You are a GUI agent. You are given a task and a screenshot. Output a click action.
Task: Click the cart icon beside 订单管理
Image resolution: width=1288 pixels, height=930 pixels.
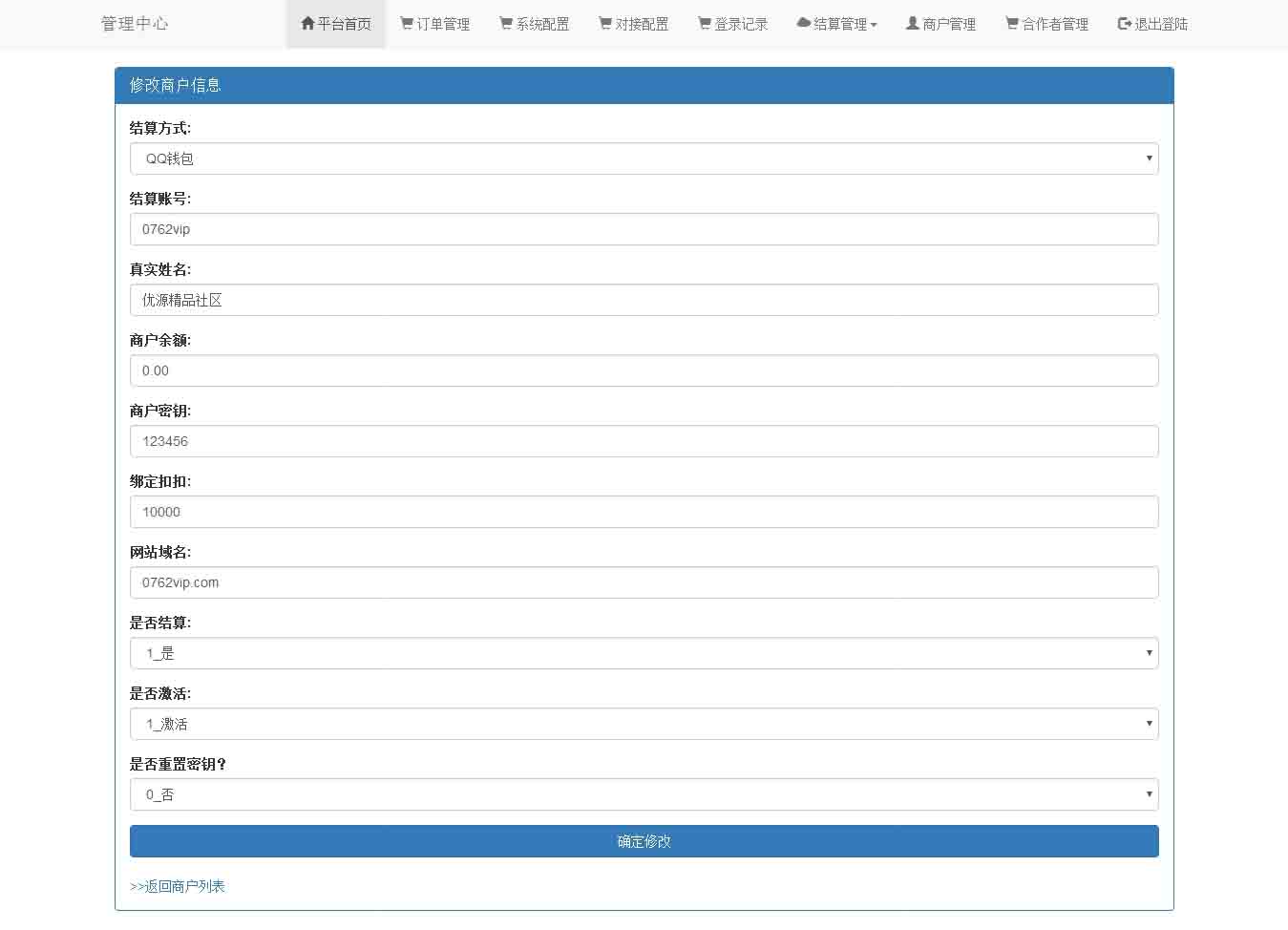407,24
